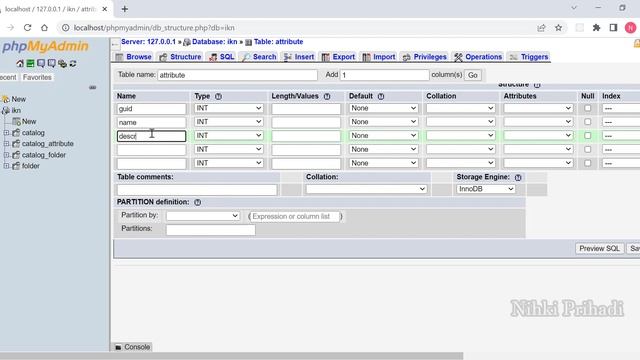Viewport: 640px width, 360px height.
Task: Open the Privileges tab
Action: pyautogui.click(x=424, y=57)
